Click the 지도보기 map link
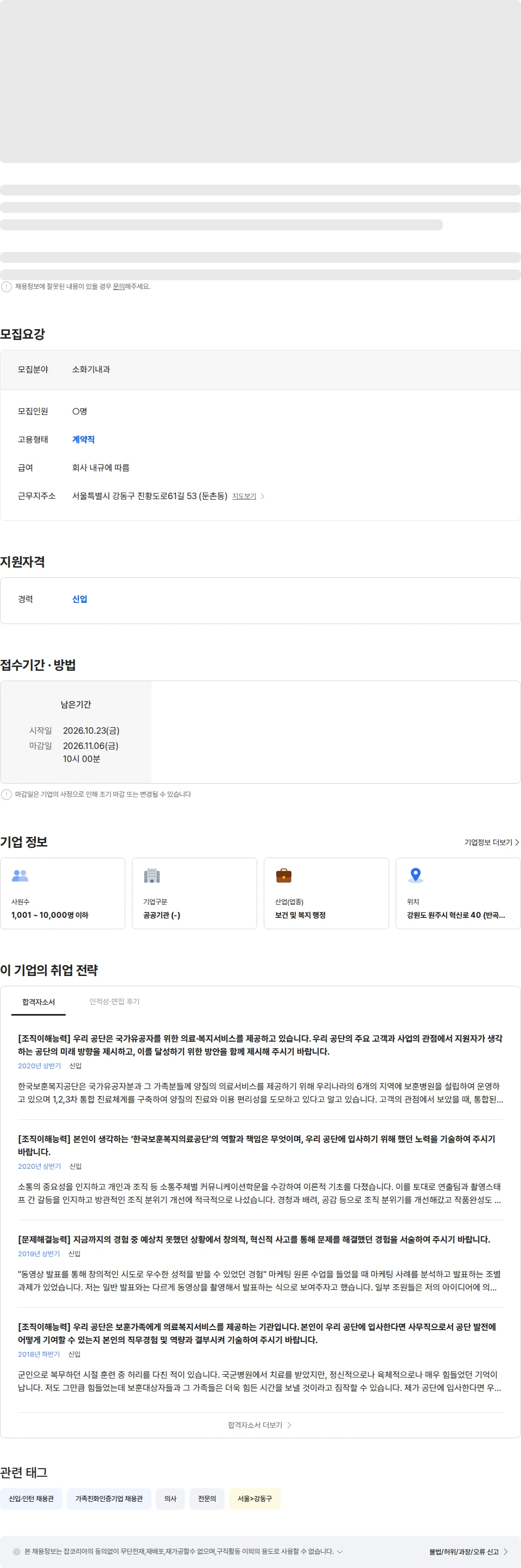 click(244, 497)
